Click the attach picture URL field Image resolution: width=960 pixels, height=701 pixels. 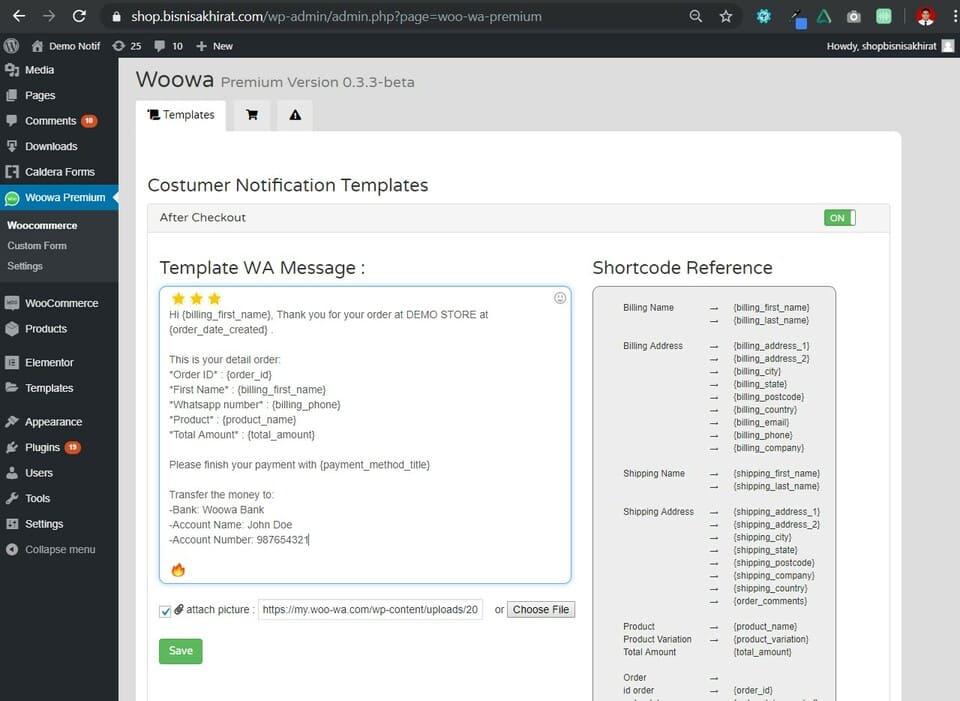click(370, 610)
